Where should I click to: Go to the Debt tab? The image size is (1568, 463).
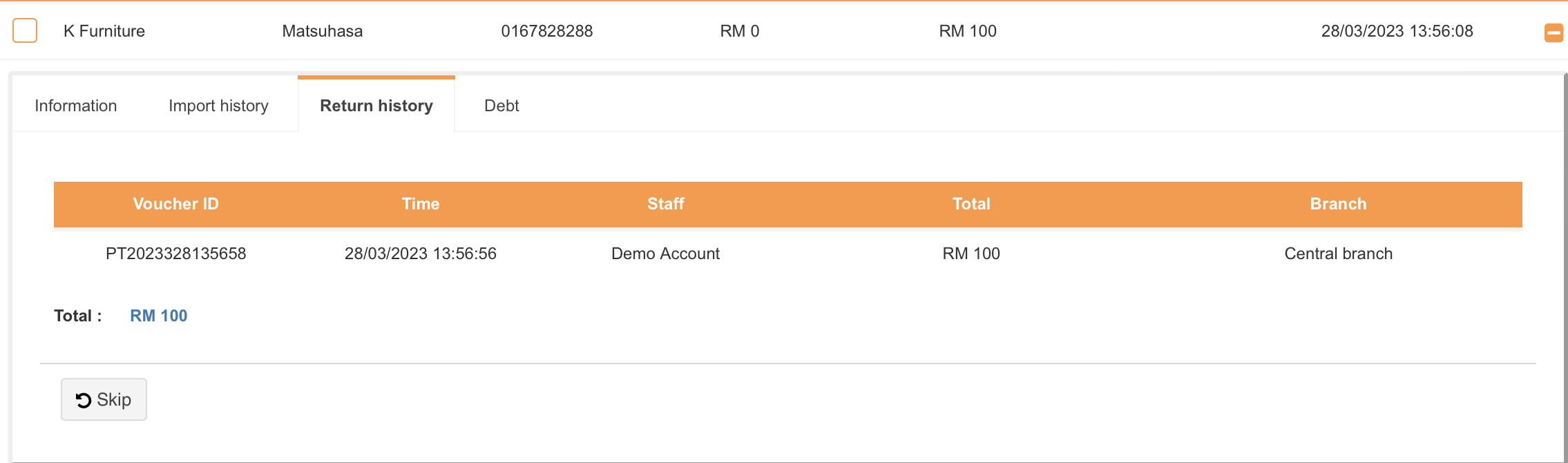501,106
